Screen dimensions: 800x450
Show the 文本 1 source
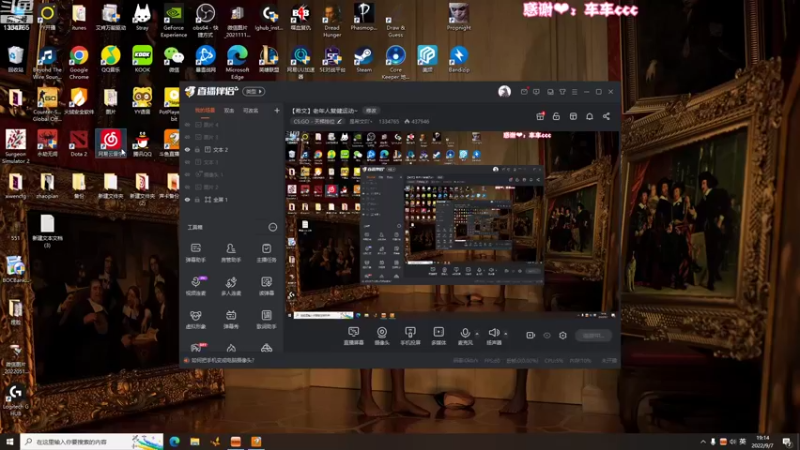(x=187, y=162)
